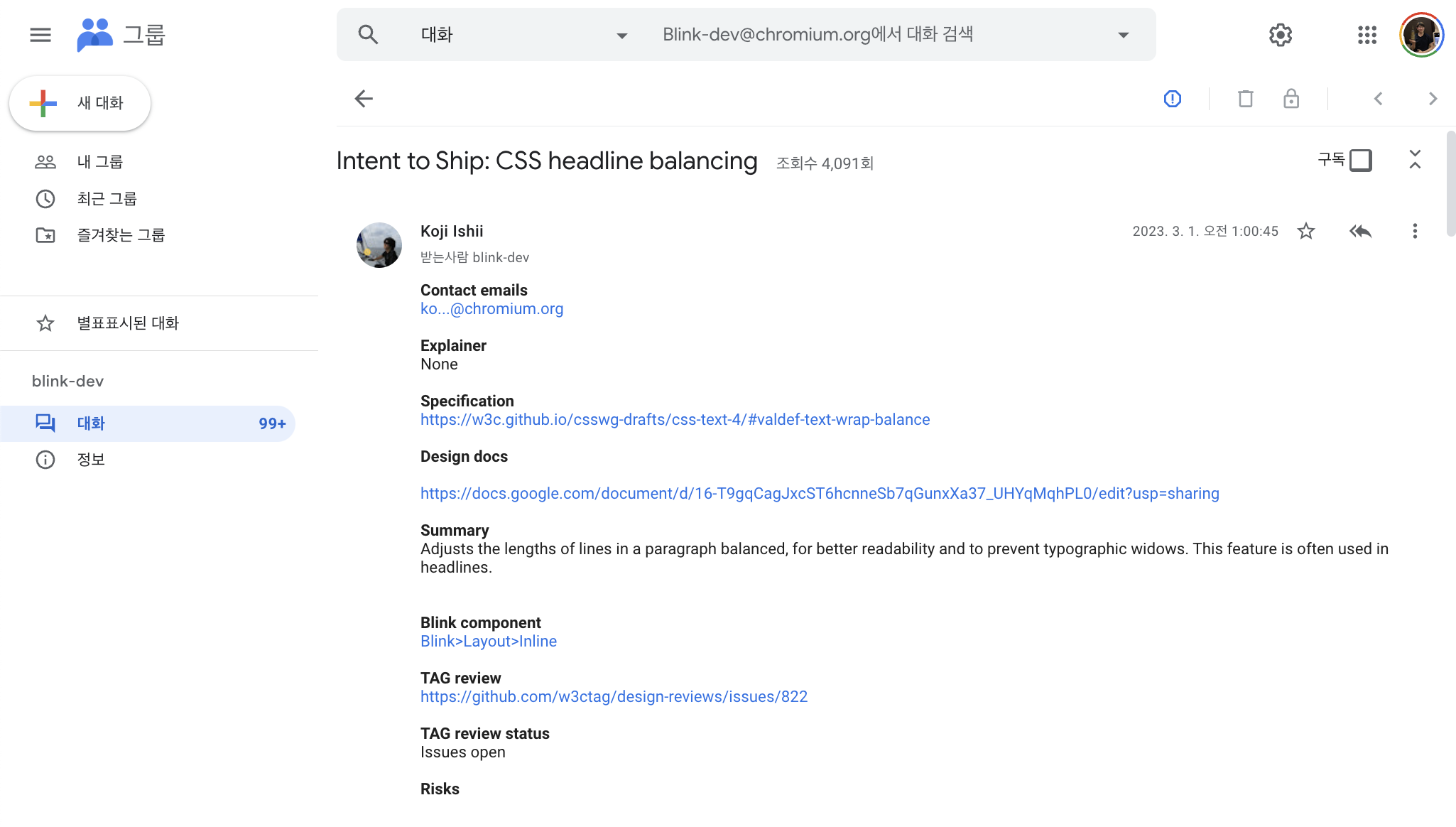The height and width of the screenshot is (827, 1456).
Task: Open the css-text-4 specification link
Action: 675,420
